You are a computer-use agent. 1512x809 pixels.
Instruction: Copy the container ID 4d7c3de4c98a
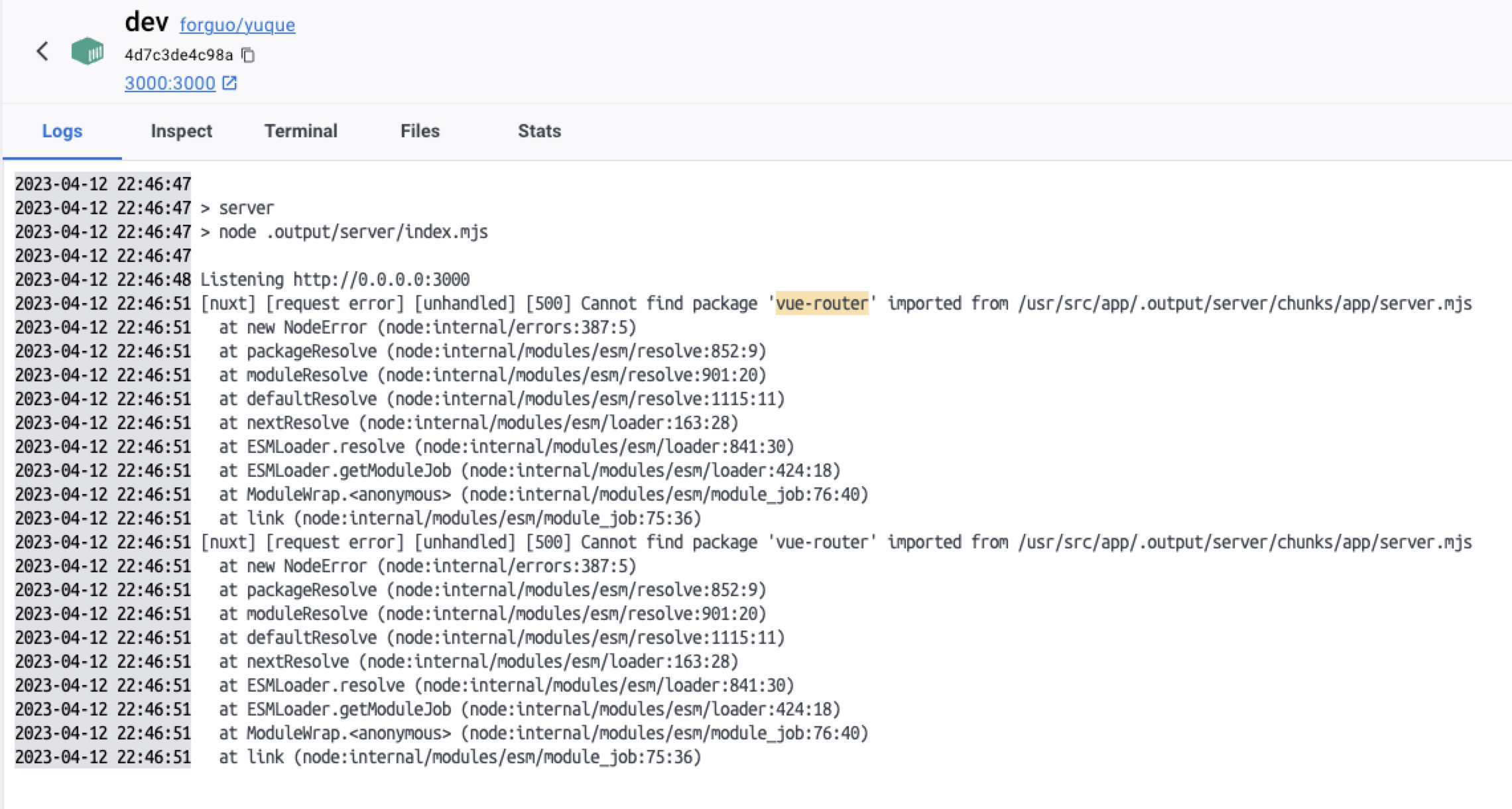[x=248, y=55]
